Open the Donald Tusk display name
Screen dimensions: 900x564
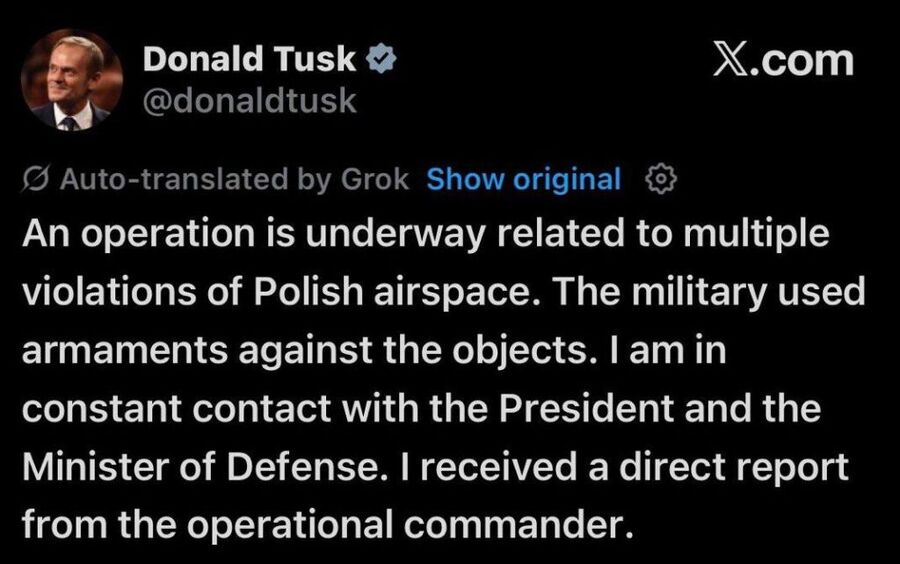[x=249, y=59]
